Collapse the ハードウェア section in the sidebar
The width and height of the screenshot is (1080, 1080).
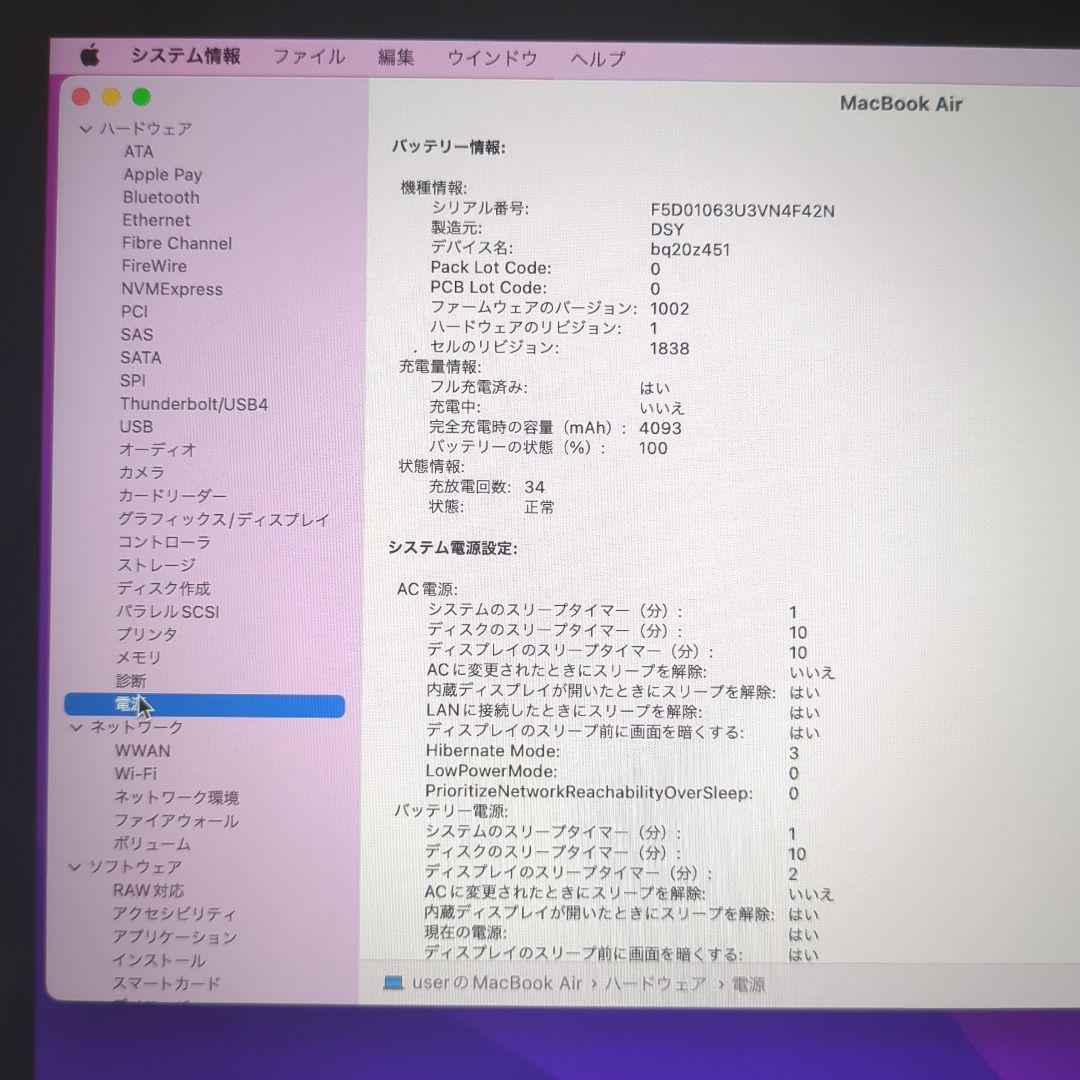coord(84,128)
